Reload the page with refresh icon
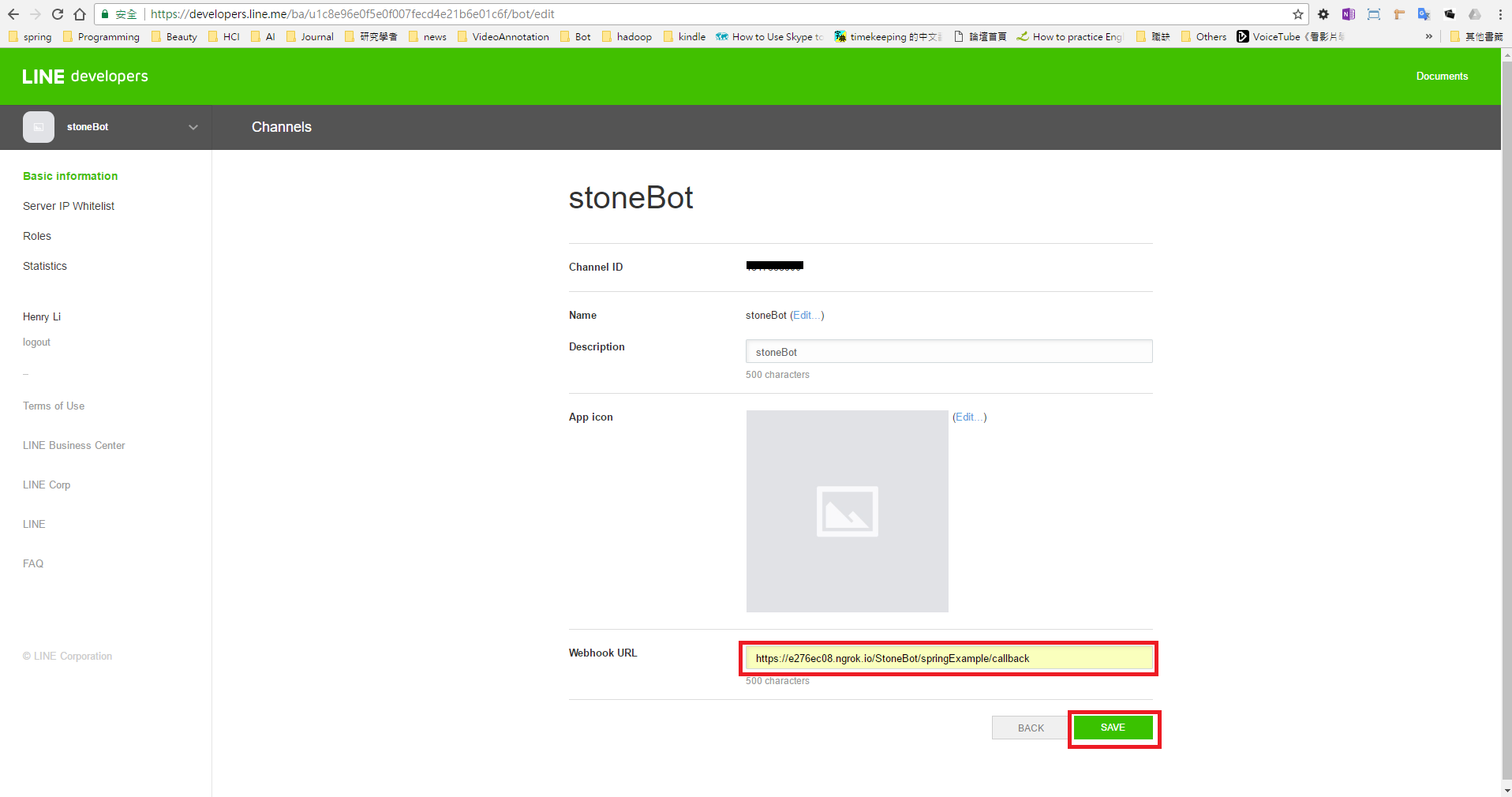The image size is (1512, 797). pyautogui.click(x=58, y=14)
